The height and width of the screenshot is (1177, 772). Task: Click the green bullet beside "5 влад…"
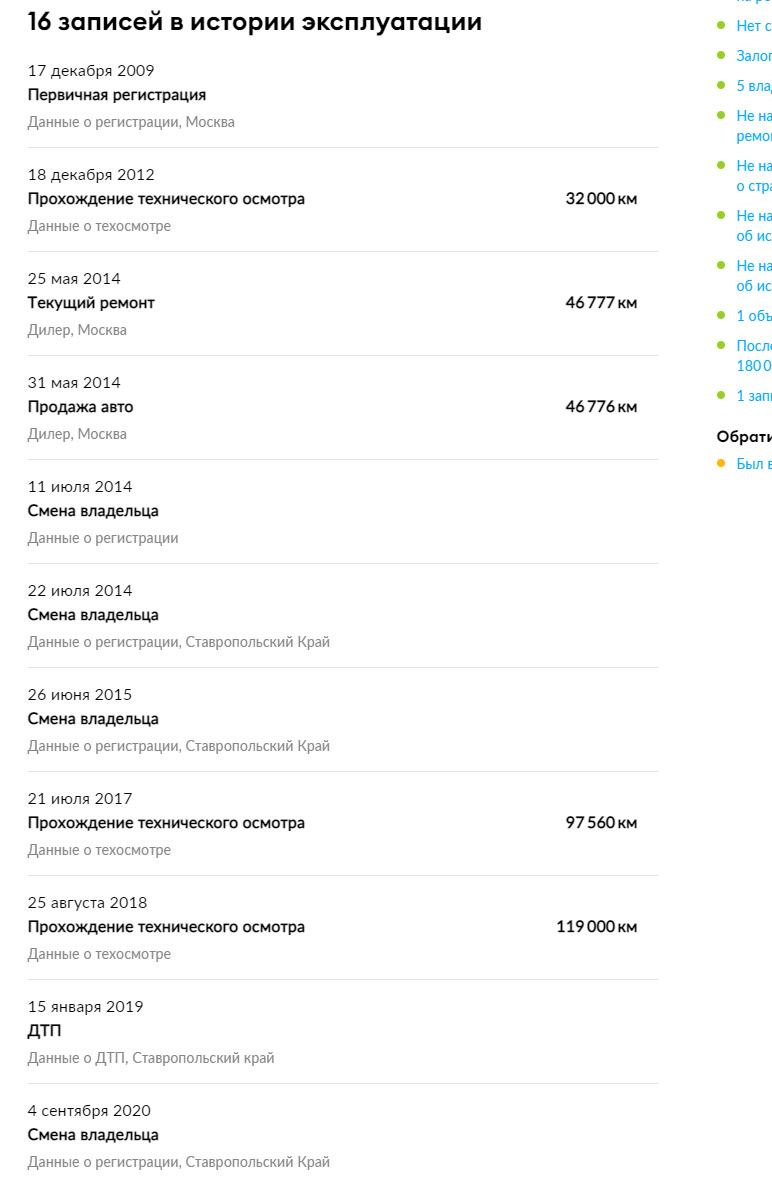click(721, 85)
